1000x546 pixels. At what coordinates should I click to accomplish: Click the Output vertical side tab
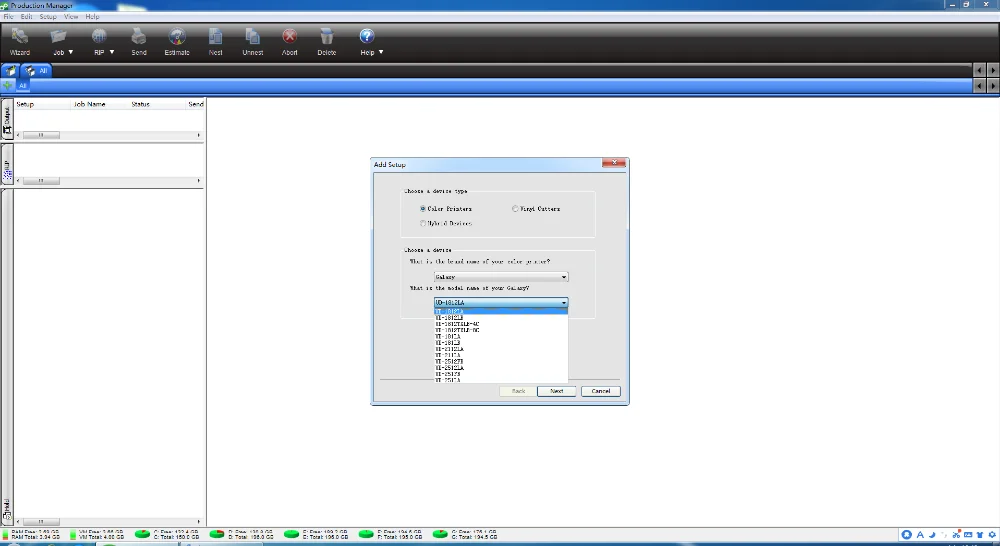[7, 120]
